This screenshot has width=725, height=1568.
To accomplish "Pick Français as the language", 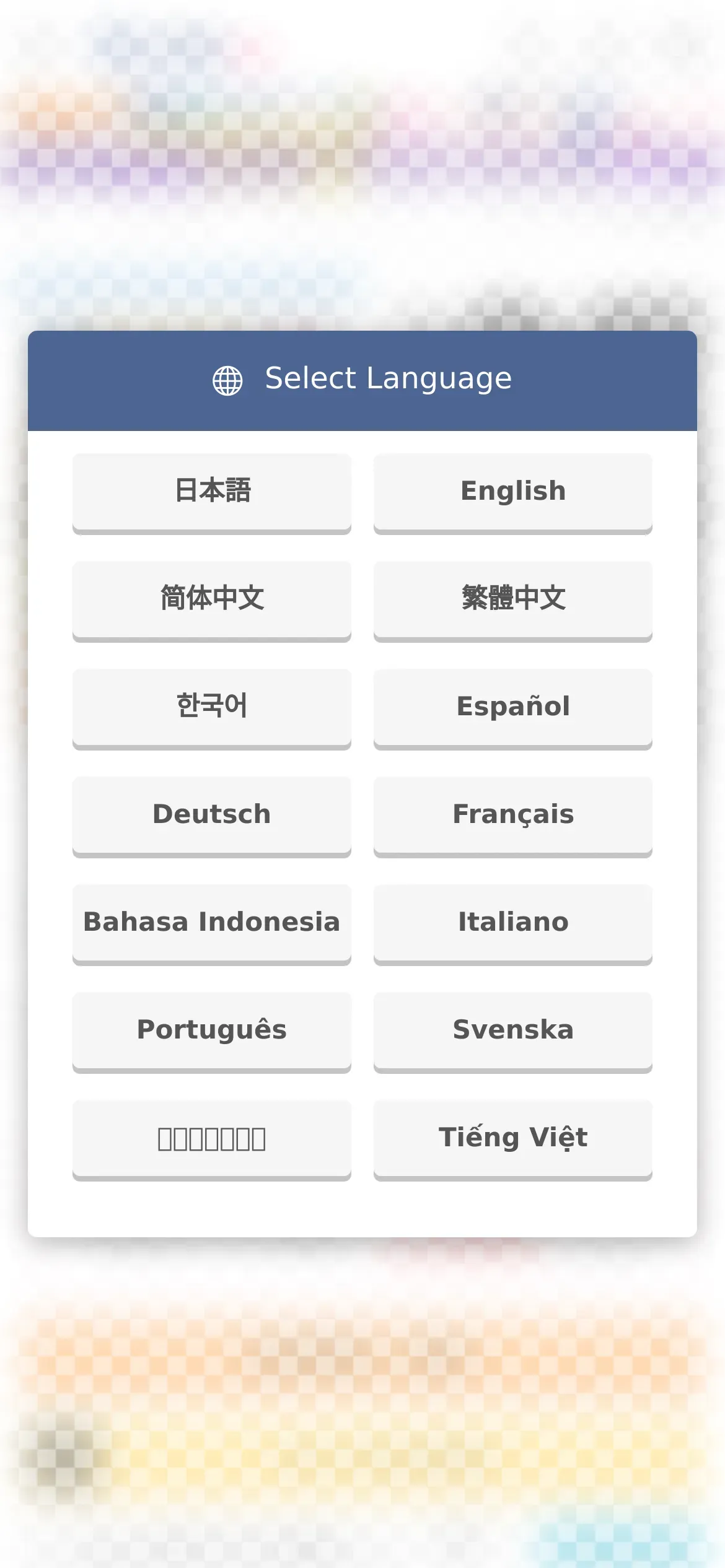I will (513, 817).
